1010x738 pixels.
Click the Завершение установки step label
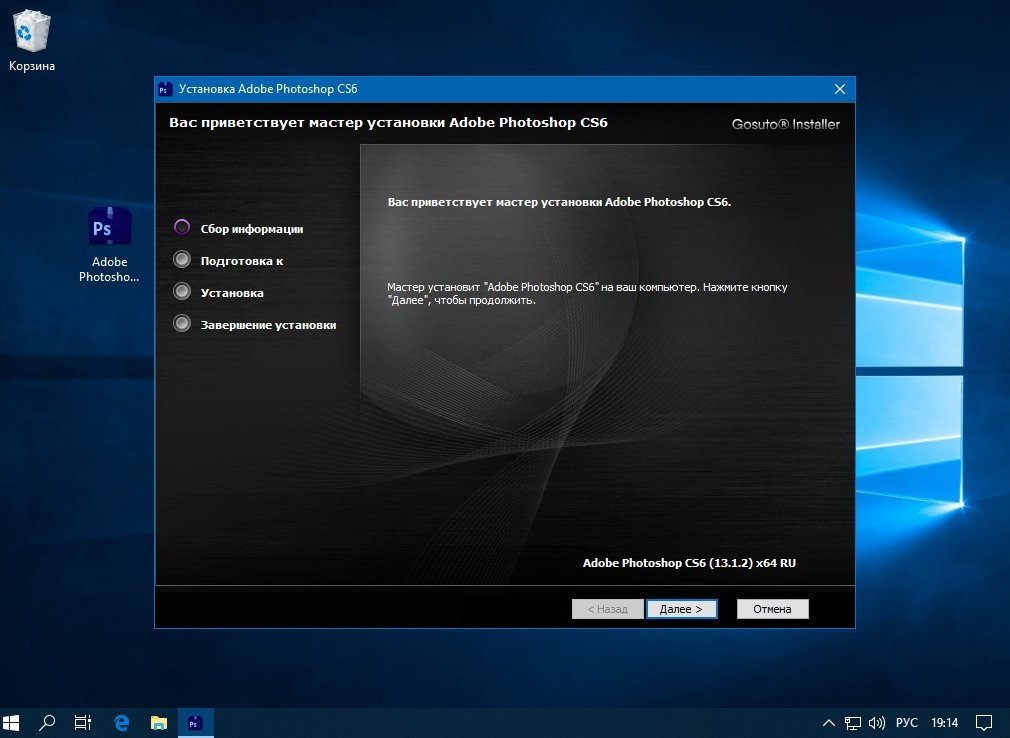point(269,325)
